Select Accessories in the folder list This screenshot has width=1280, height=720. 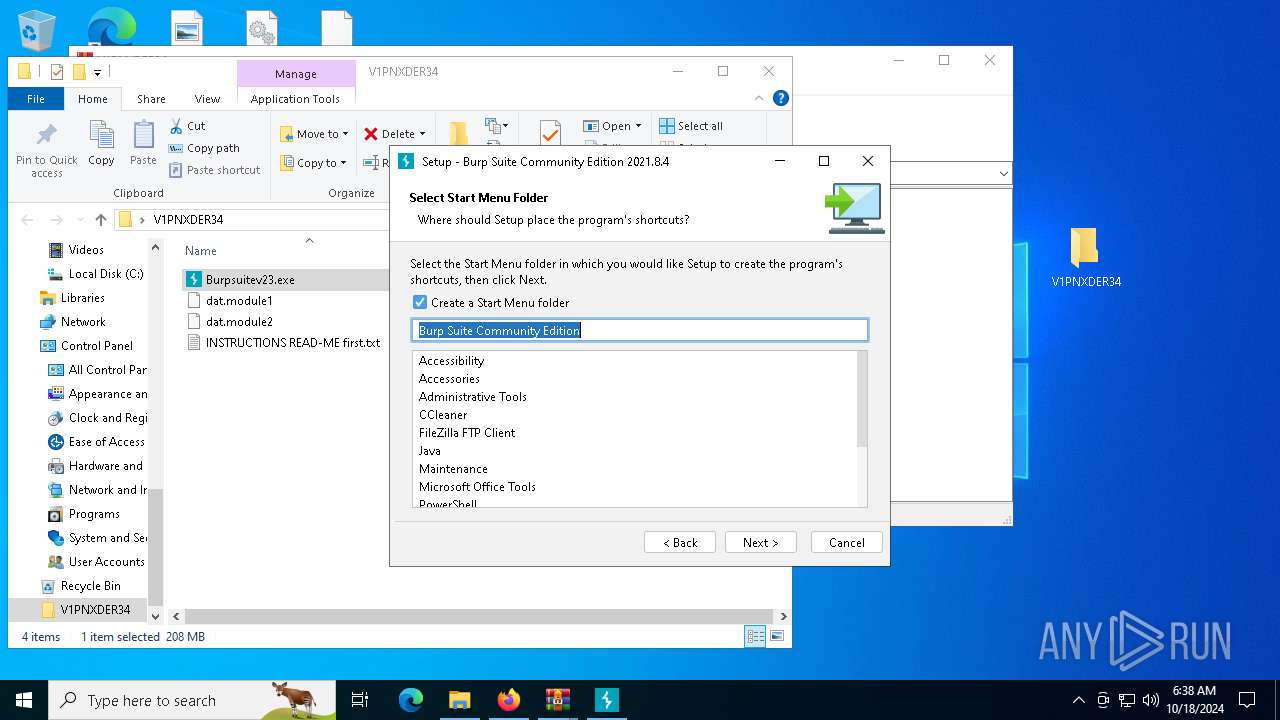point(449,378)
